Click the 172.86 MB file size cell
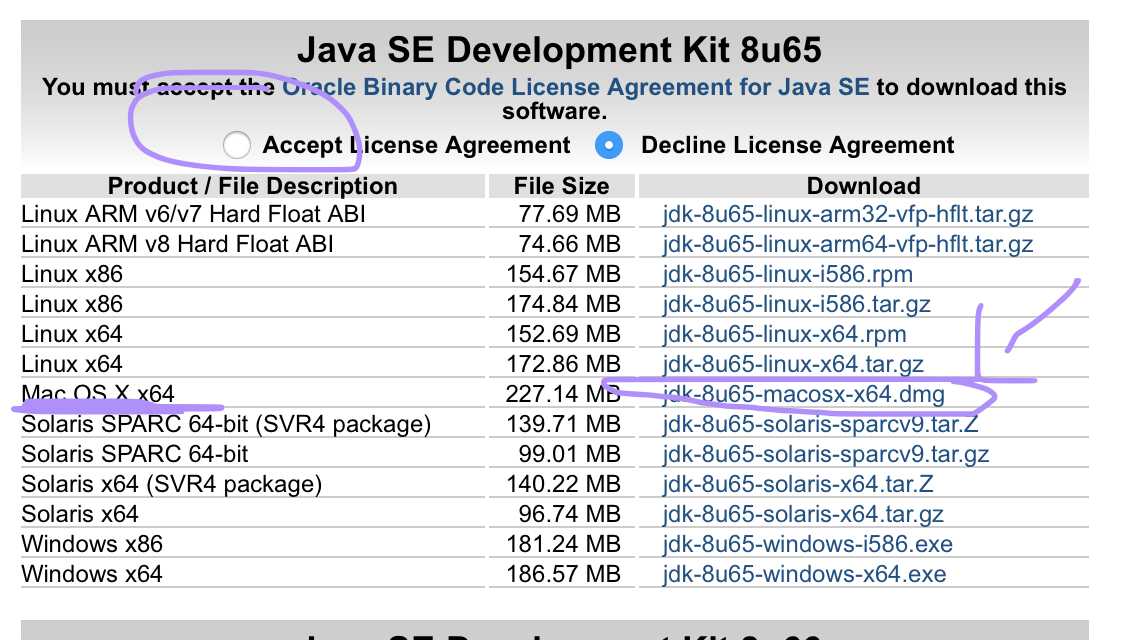The height and width of the screenshot is (640, 1132). pos(563,364)
